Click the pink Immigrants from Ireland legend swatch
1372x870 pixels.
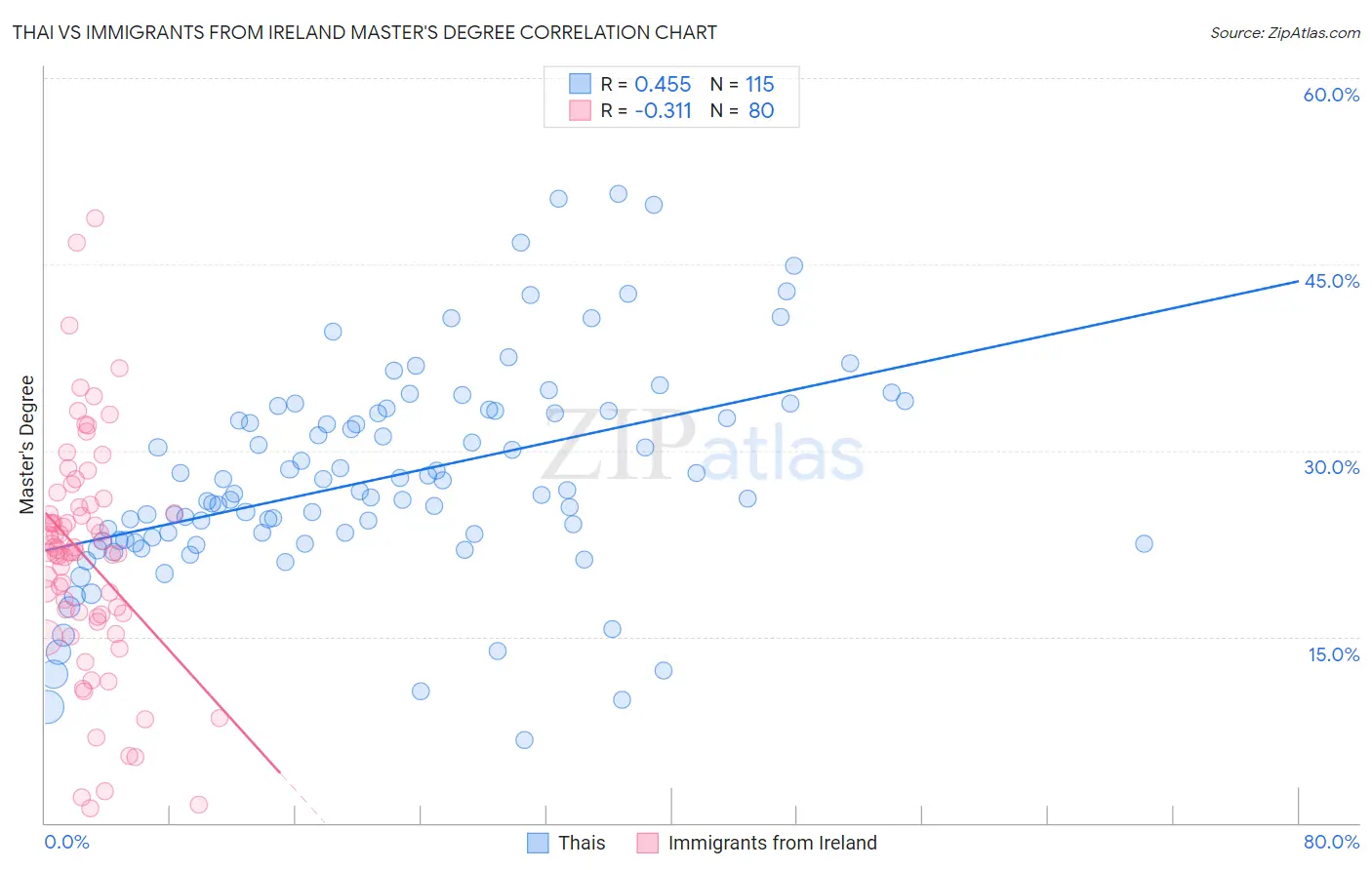[648, 844]
